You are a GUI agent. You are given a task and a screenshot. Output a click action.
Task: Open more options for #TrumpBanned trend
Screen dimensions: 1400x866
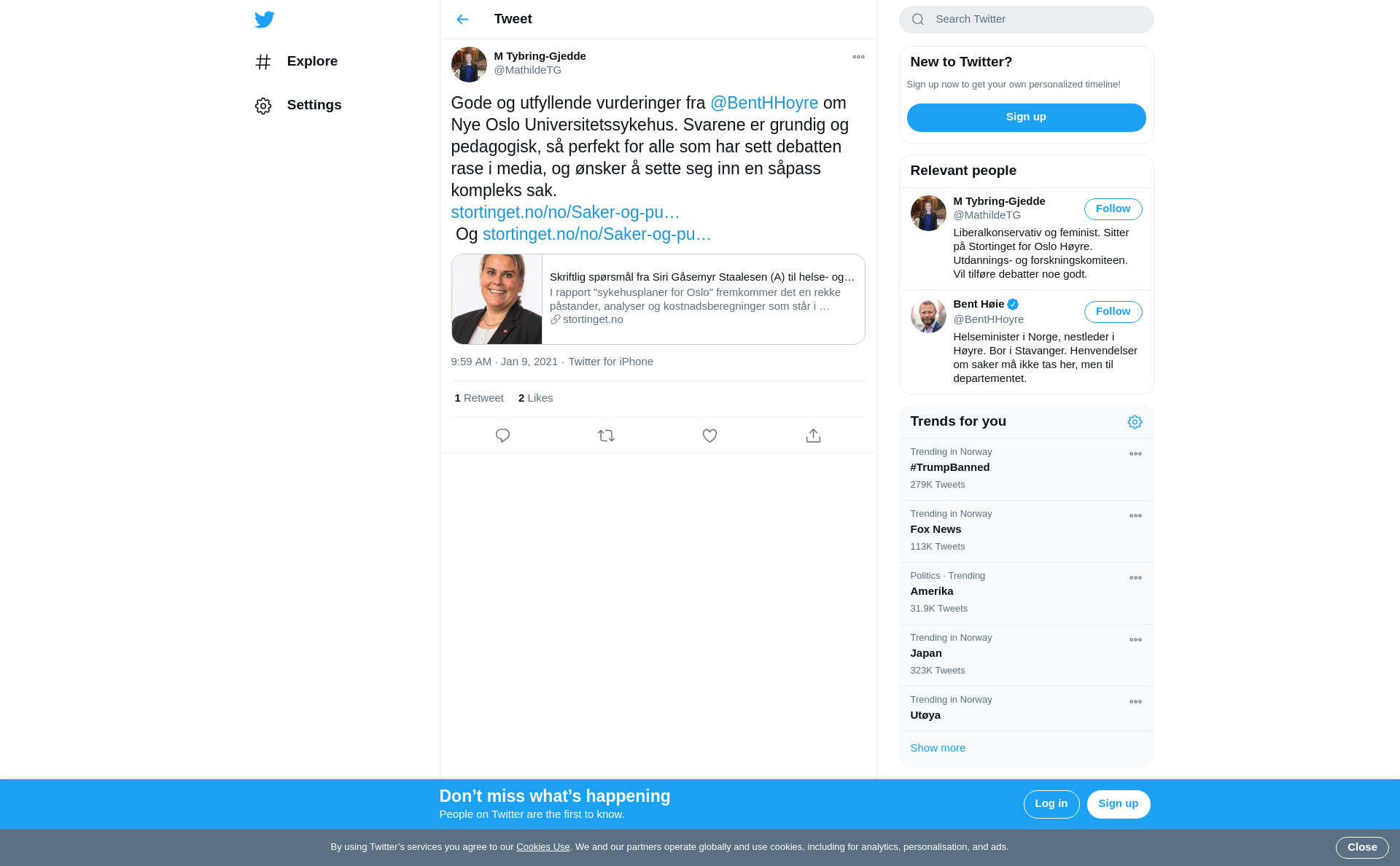click(x=1135, y=453)
